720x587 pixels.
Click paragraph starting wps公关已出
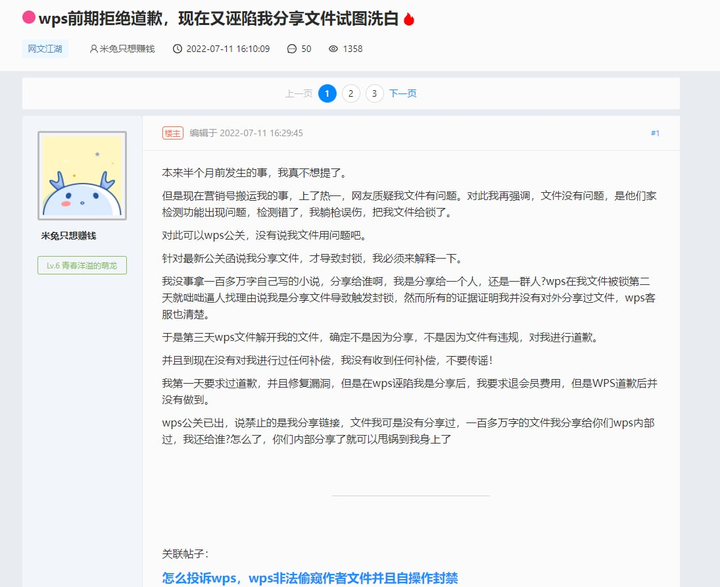(409, 431)
